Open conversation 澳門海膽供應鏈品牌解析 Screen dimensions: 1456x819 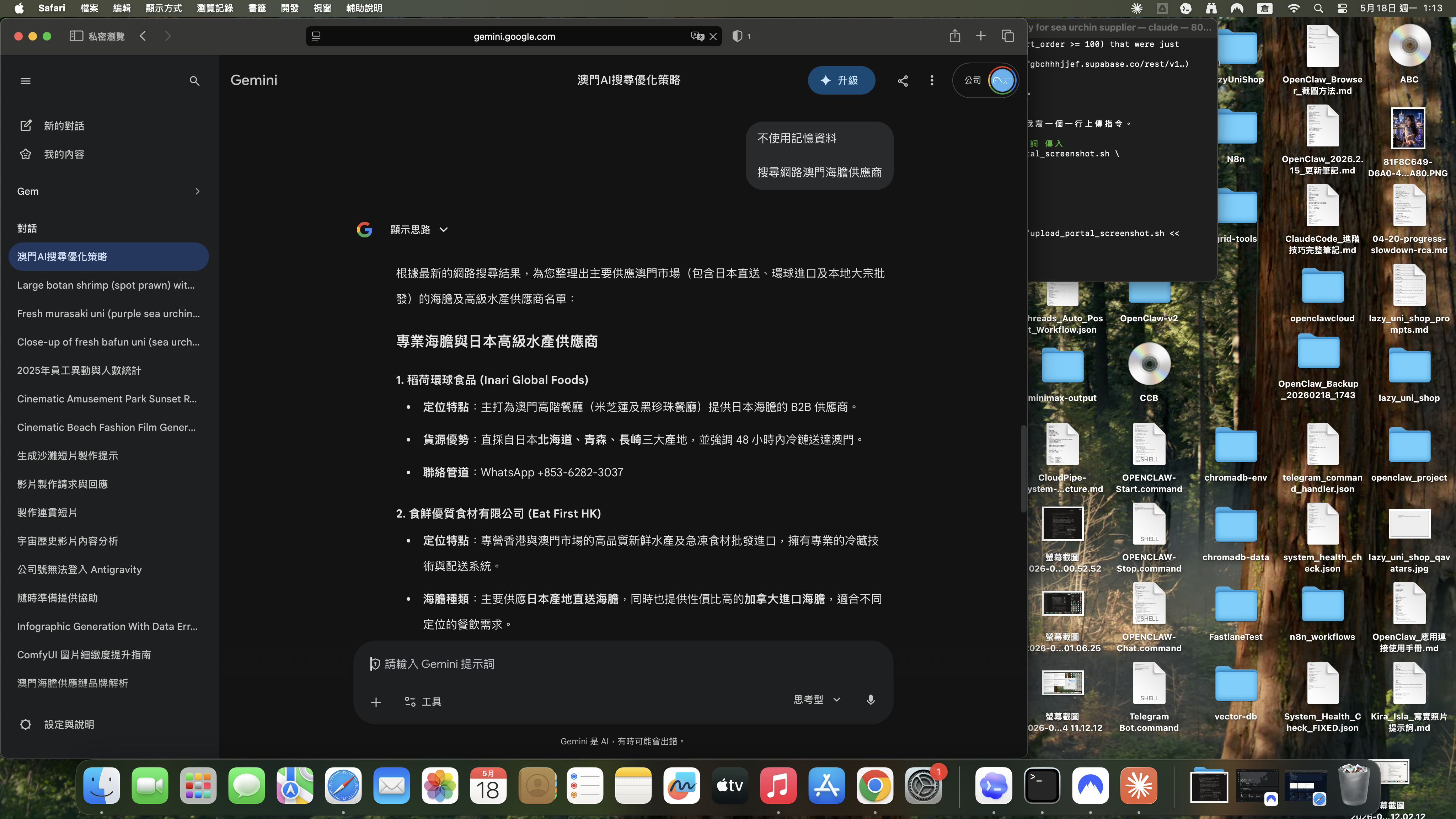tap(108, 683)
